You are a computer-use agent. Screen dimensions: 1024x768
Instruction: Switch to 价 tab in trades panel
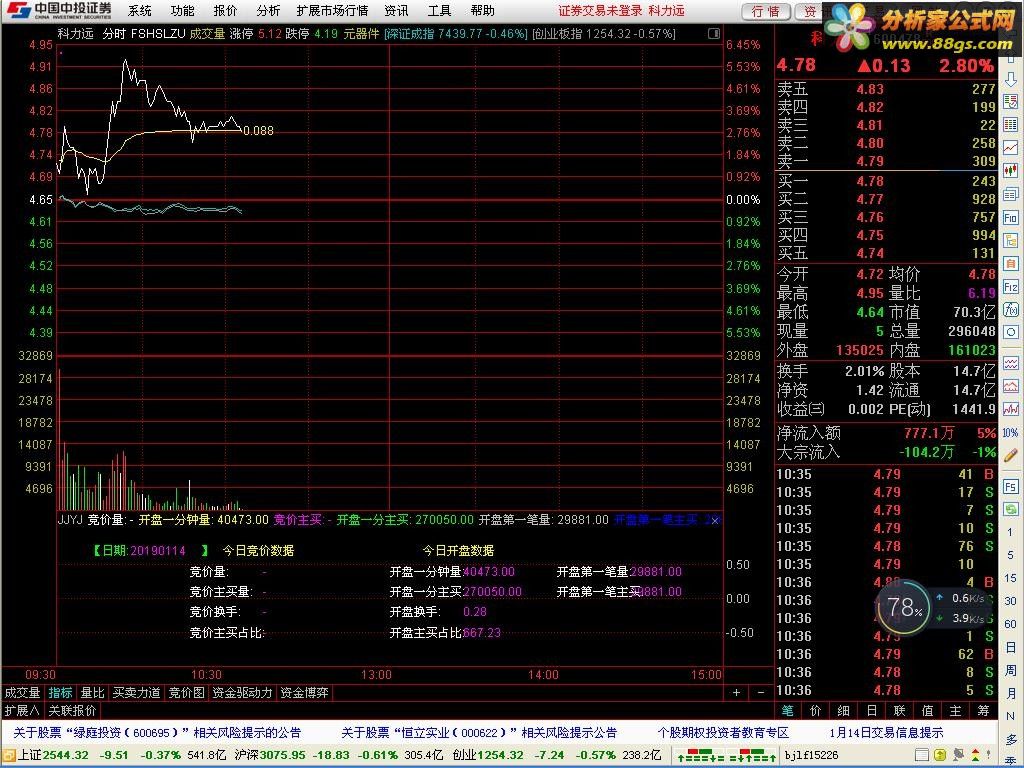click(816, 711)
